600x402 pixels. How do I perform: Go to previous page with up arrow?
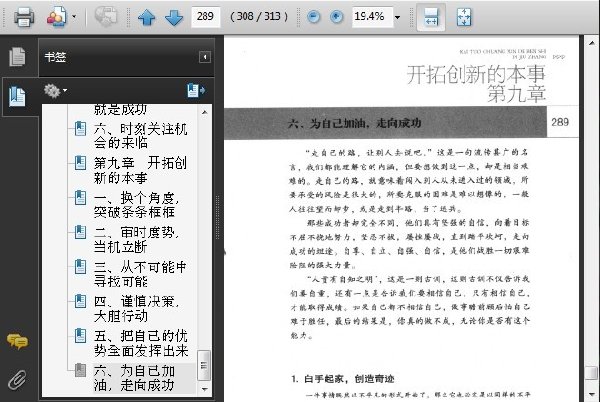(146, 17)
